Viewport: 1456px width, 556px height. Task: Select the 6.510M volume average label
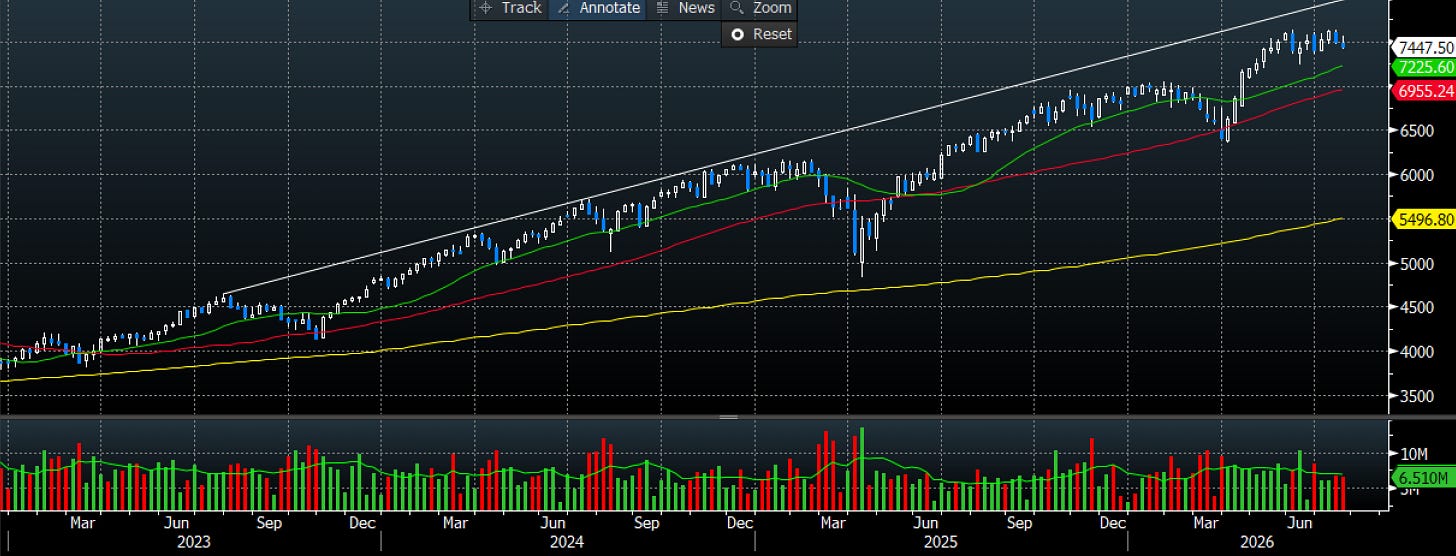point(1424,479)
